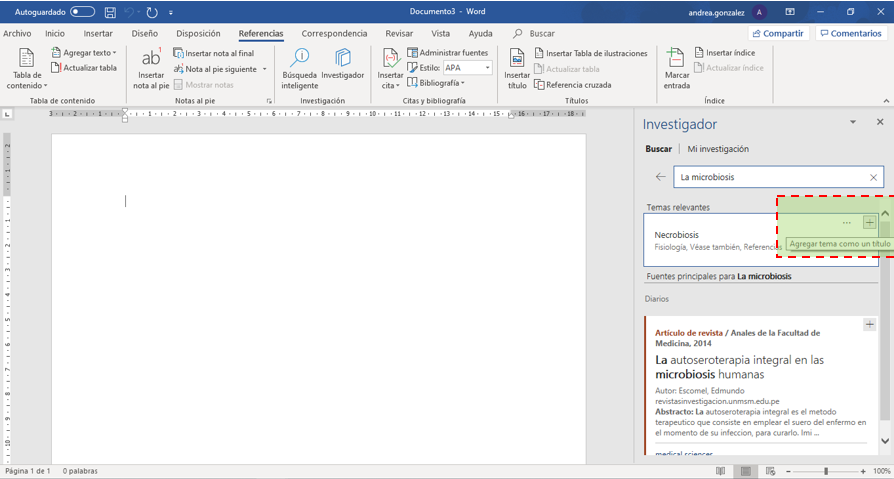Viewport: 894px width, 479px height.
Task: Switch to the Diseño tab
Action: coord(144,34)
